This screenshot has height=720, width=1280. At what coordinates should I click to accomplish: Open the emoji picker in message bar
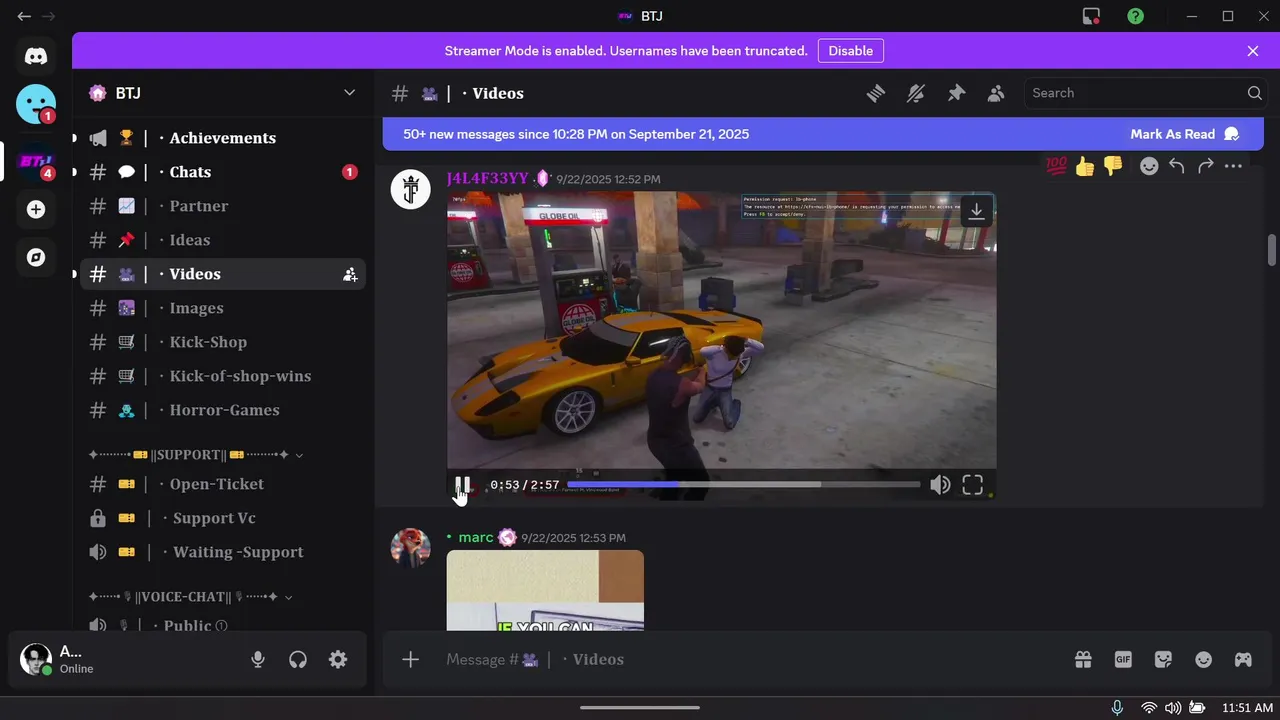(1203, 660)
